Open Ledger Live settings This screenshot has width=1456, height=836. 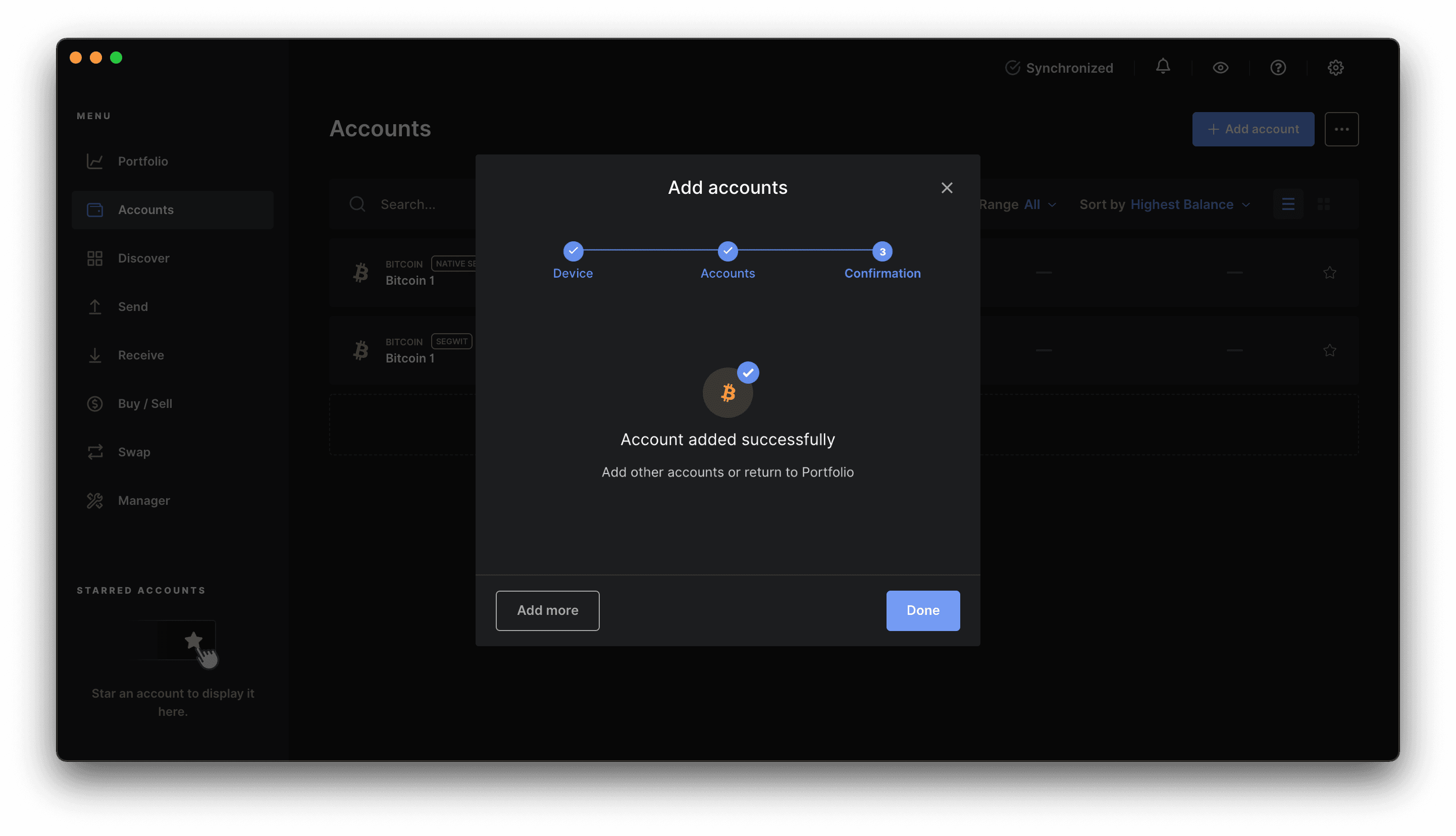click(1336, 67)
